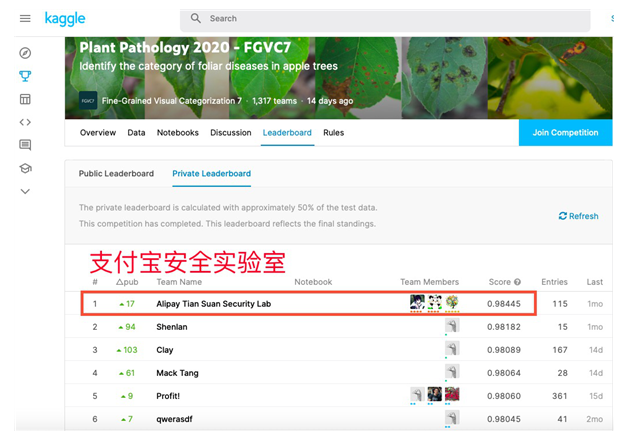Click Fine-Grained Visual Categorization 7 organizer link

coord(172,101)
